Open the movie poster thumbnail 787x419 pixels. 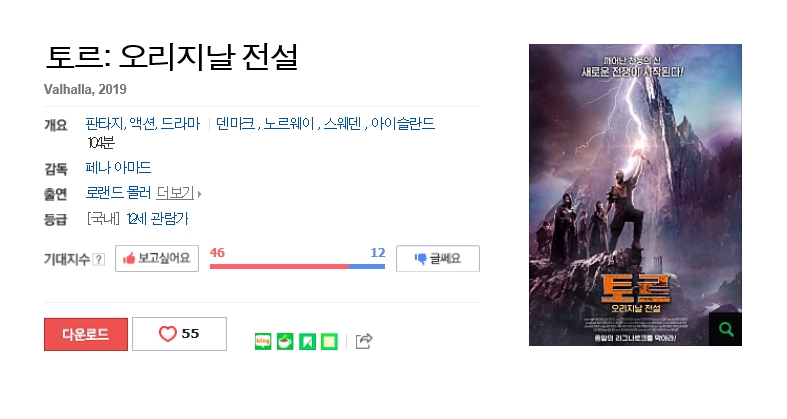point(635,195)
